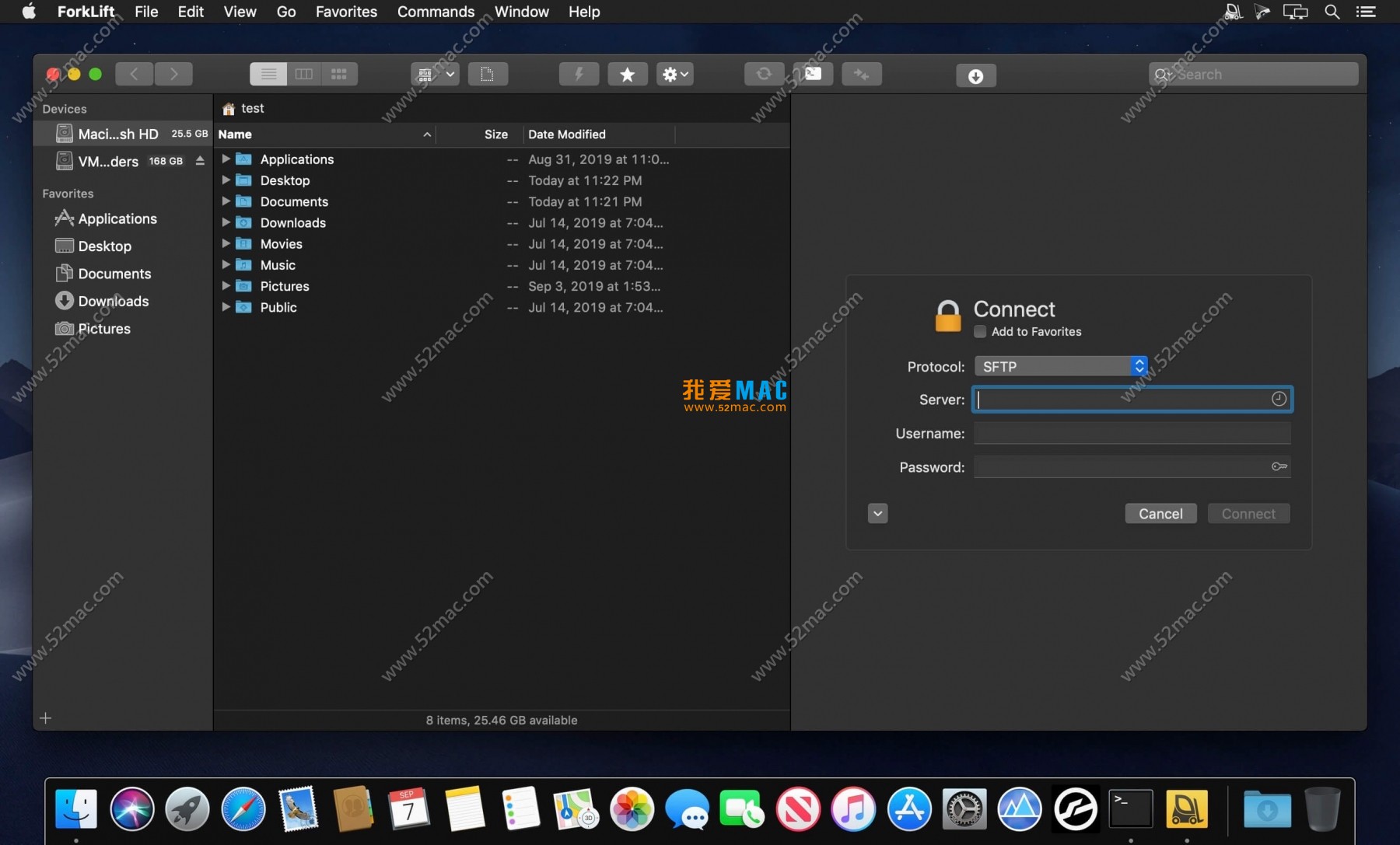The image size is (1400, 845).
Task: Open the Favorites menu
Action: point(346,12)
